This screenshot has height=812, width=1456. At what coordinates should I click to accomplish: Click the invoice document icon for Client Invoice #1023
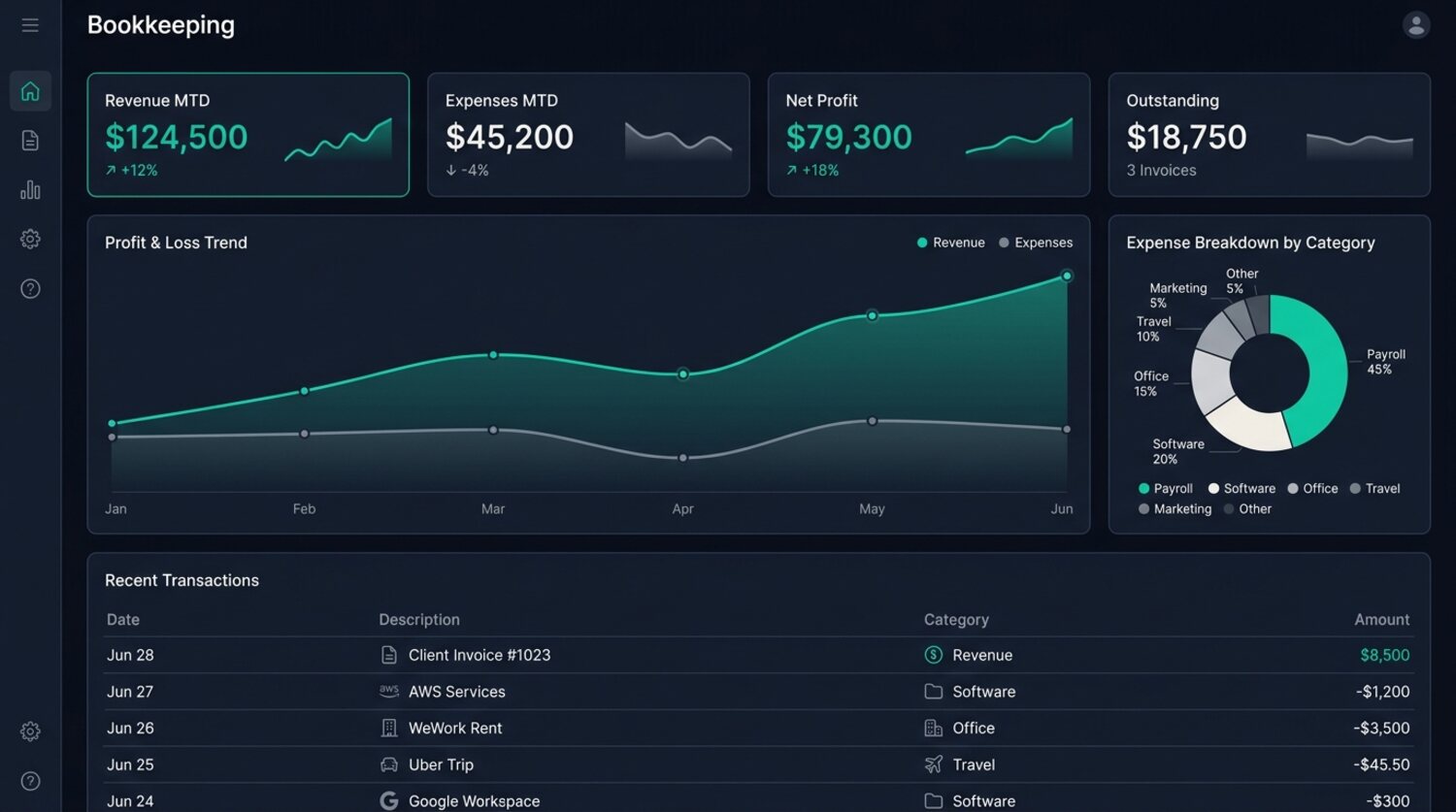coord(388,655)
